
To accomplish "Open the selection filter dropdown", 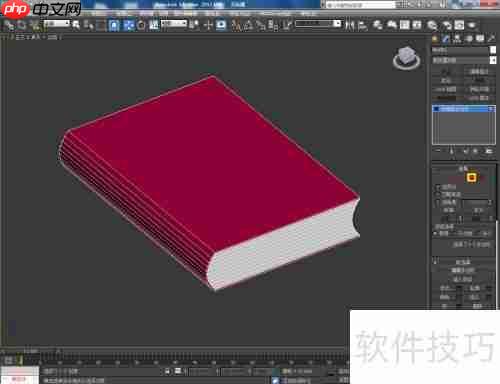I will [57, 24].
